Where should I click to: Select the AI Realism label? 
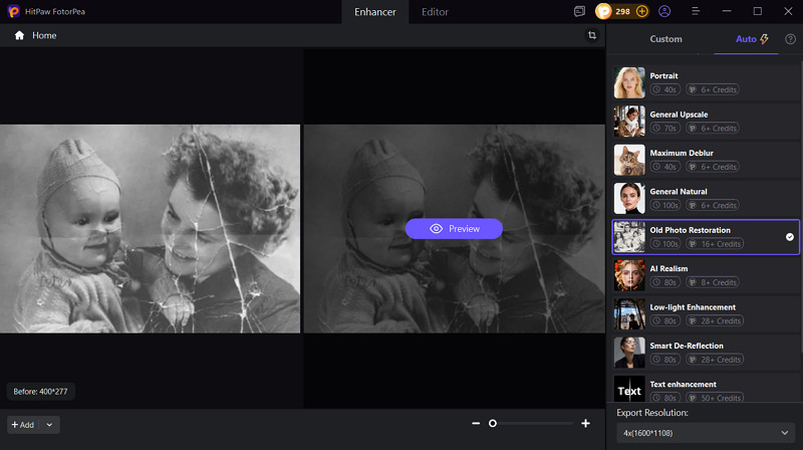click(x=668, y=268)
